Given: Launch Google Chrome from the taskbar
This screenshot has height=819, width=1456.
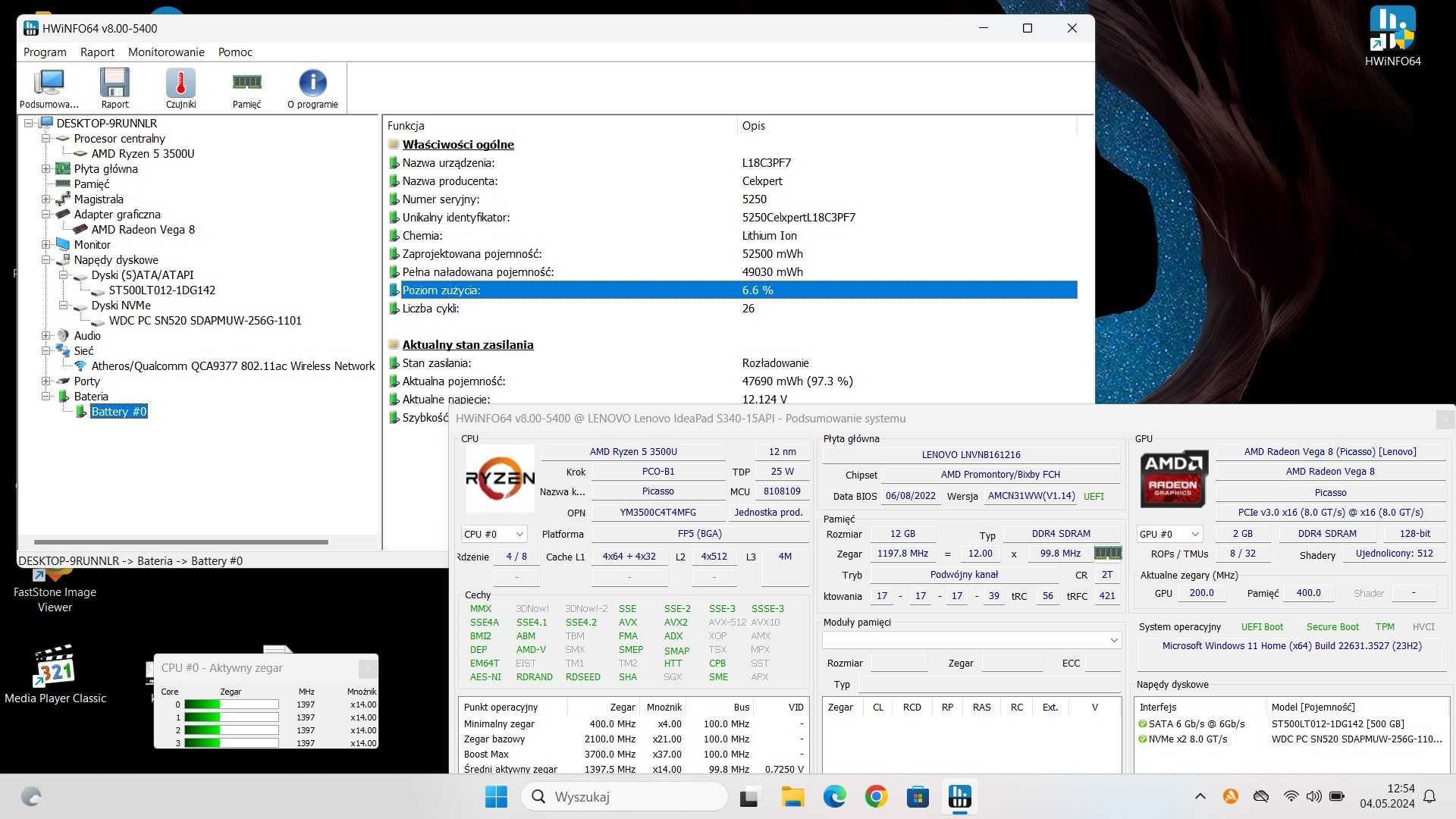Looking at the screenshot, I should pos(876,796).
